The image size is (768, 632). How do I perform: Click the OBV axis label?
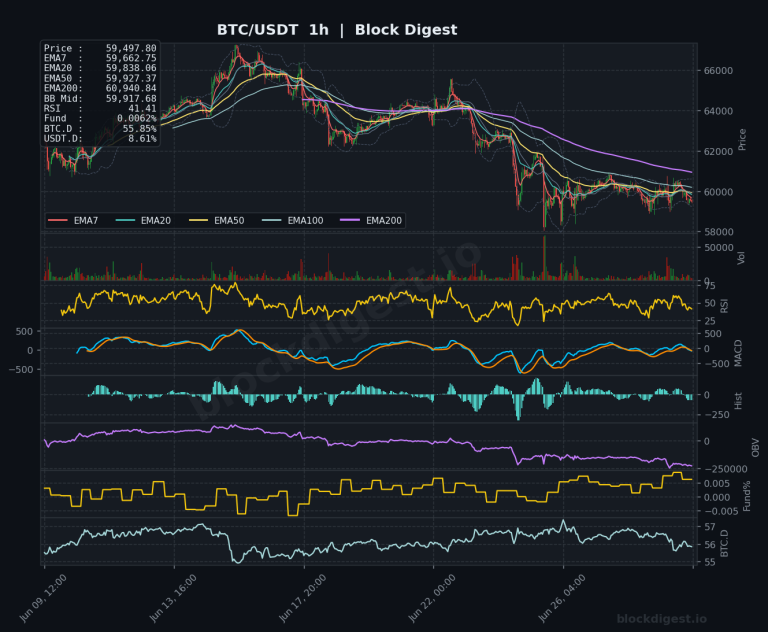click(x=755, y=448)
